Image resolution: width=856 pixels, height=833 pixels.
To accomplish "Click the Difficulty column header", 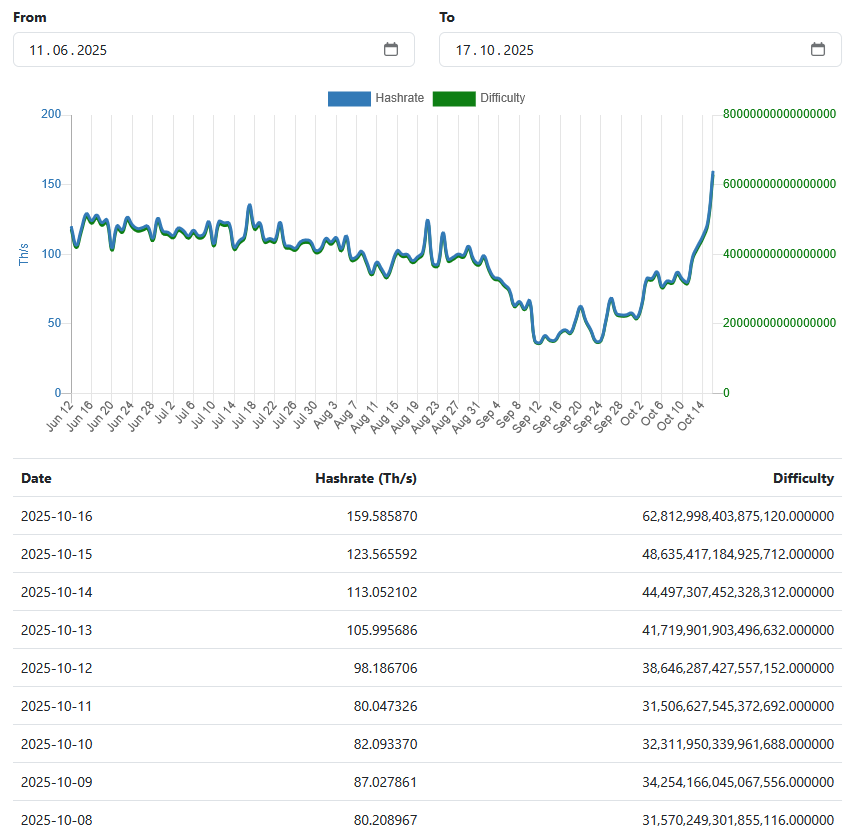I will point(803,478).
